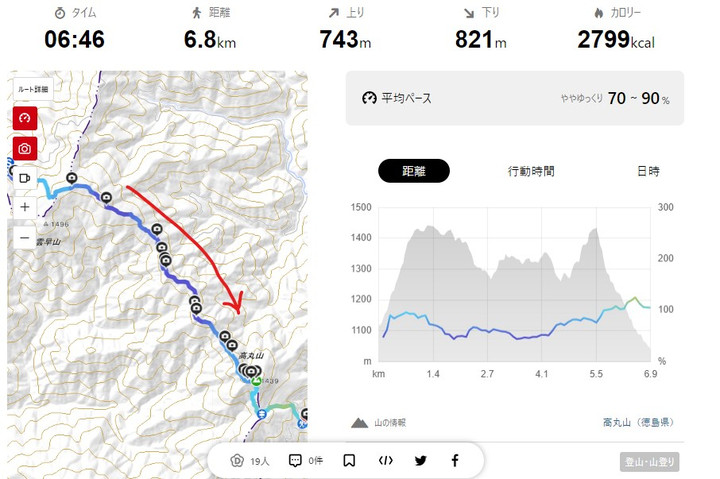Viewport: 720px width, 479px height.
Task: Switch chart to 行動時間 tab
Action: point(531,171)
